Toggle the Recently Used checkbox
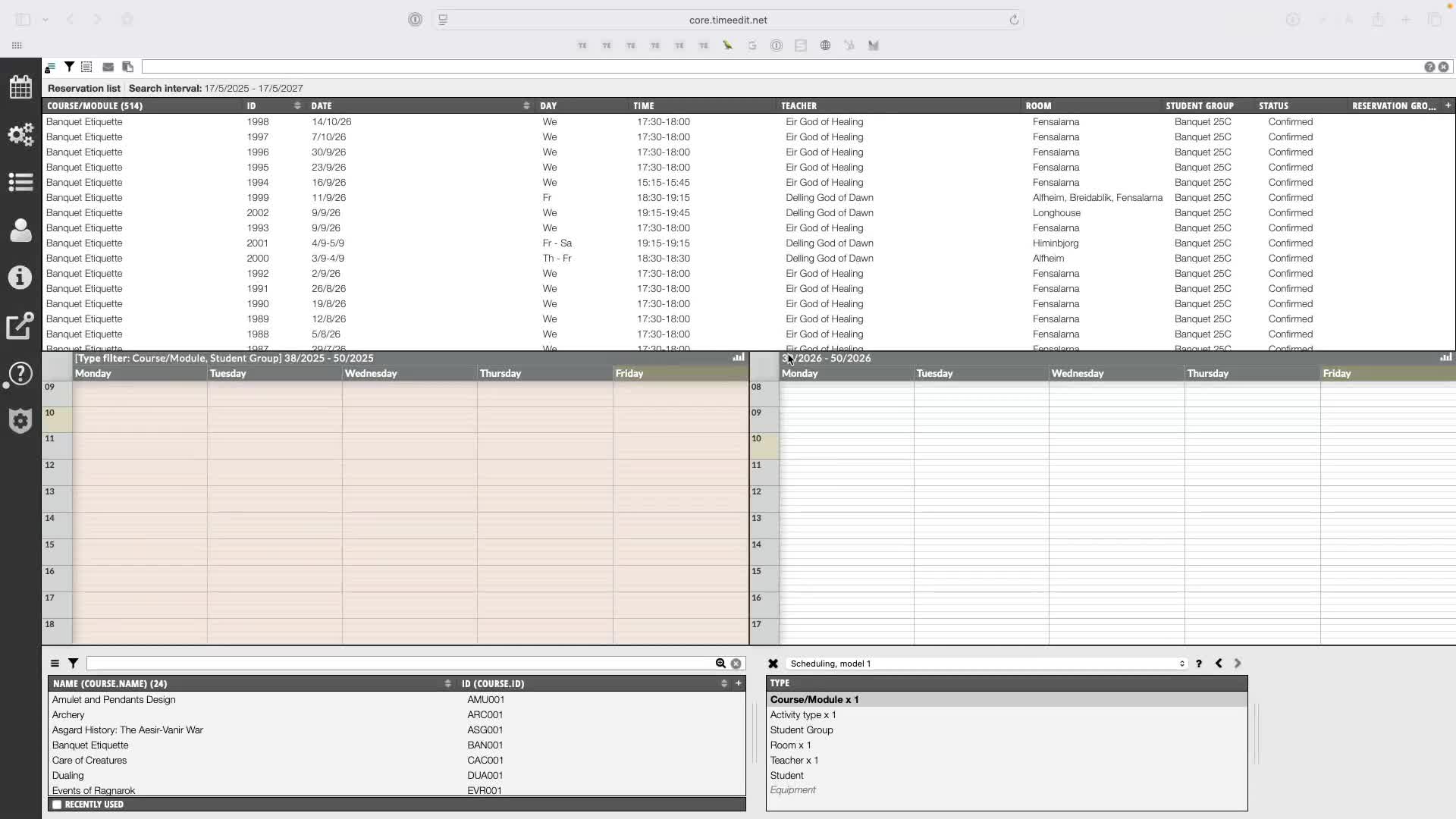This screenshot has height=819, width=1456. tap(57, 805)
